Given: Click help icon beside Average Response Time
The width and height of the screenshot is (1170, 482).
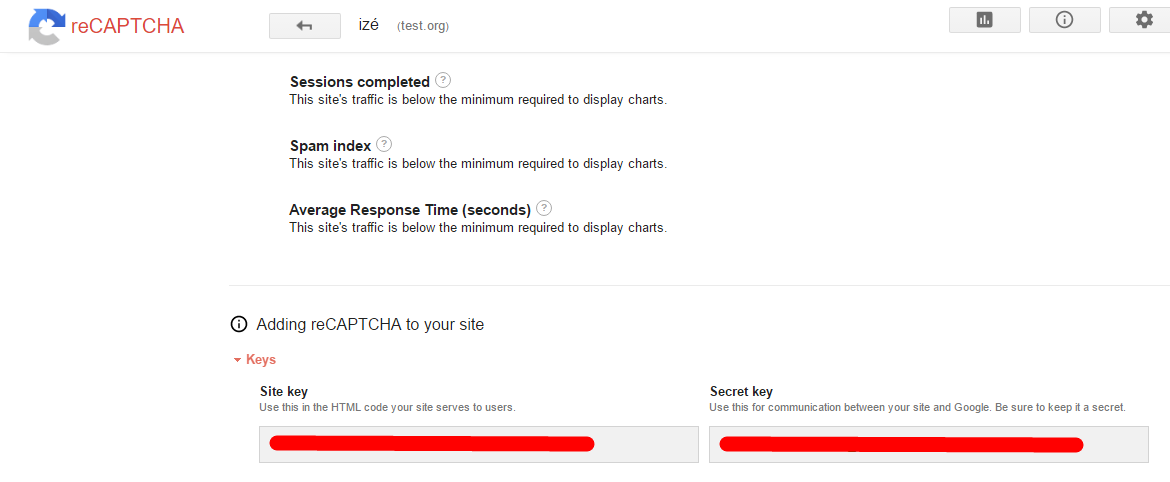Looking at the screenshot, I should tap(544, 209).
